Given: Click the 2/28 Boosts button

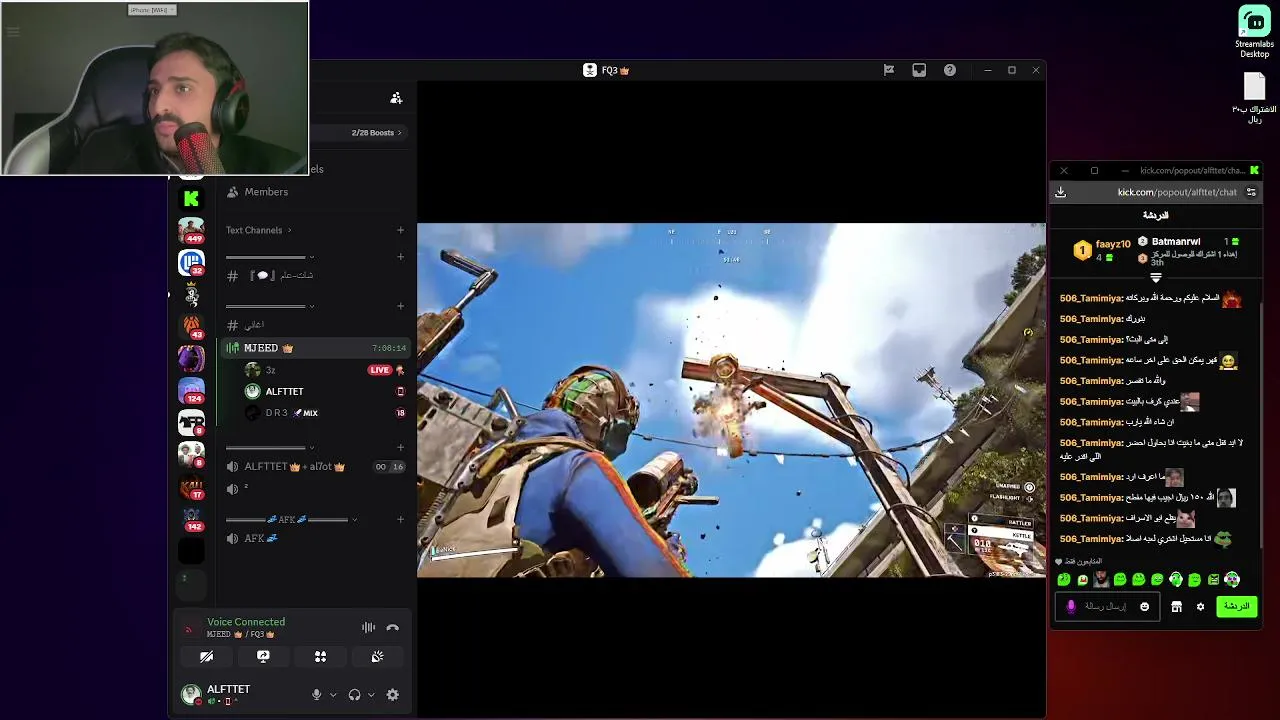Looking at the screenshot, I should [376, 133].
